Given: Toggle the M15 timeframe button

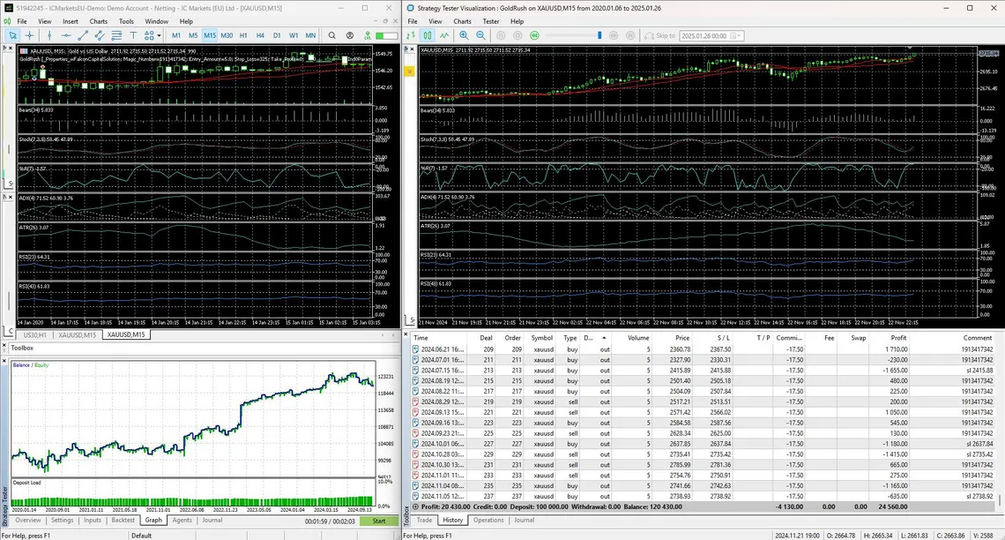Looking at the screenshot, I should [x=210, y=36].
